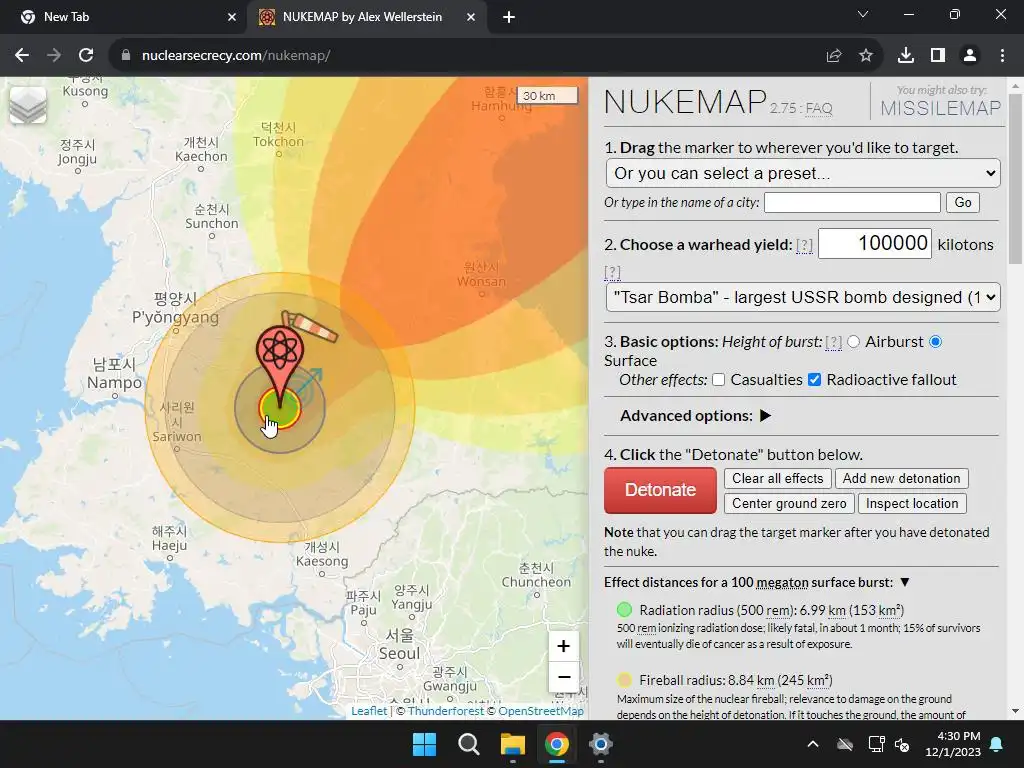Enable the Casualties checkbox
The height and width of the screenshot is (768, 1024).
coord(718,379)
